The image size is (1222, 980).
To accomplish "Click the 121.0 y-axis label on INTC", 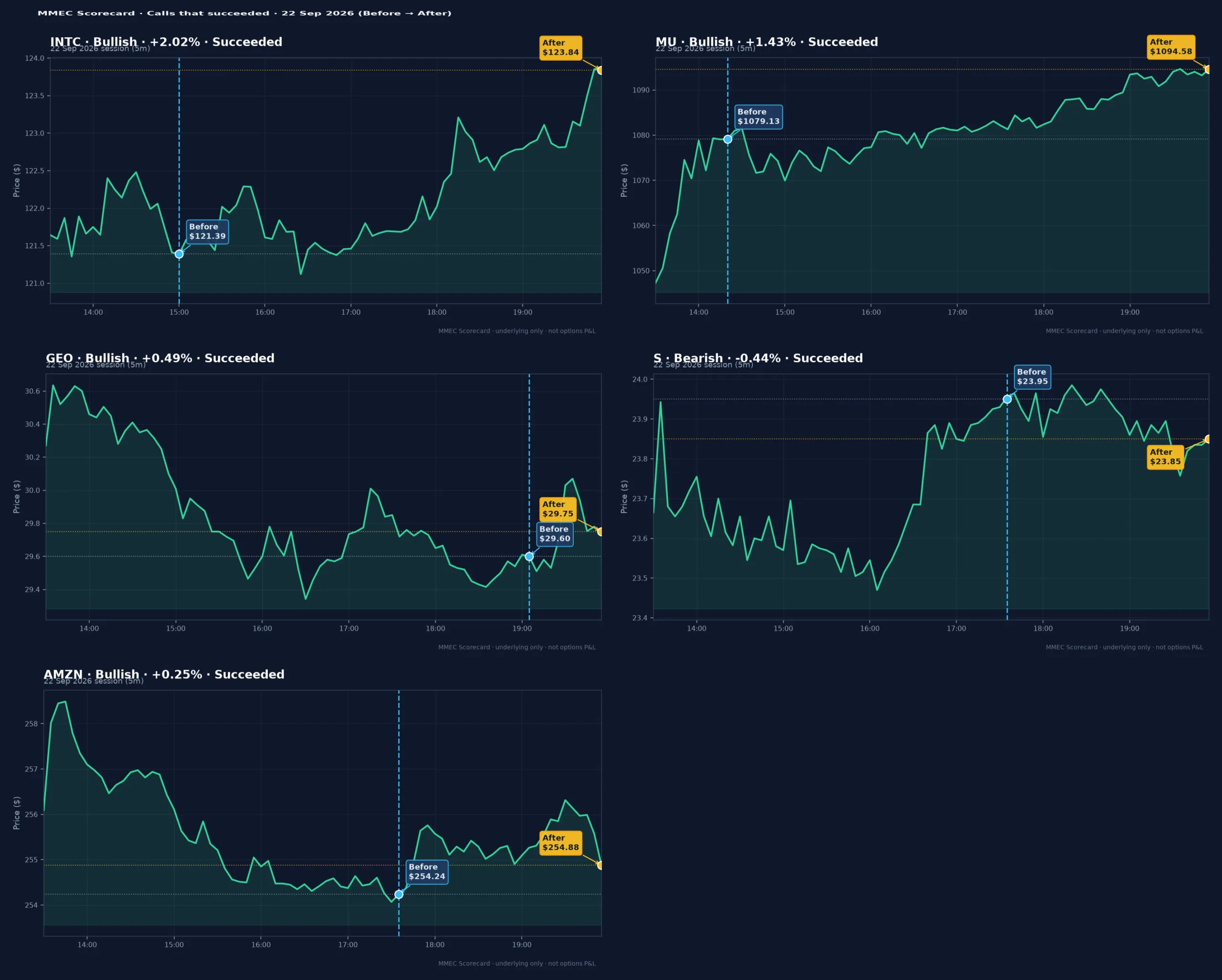I will point(34,284).
